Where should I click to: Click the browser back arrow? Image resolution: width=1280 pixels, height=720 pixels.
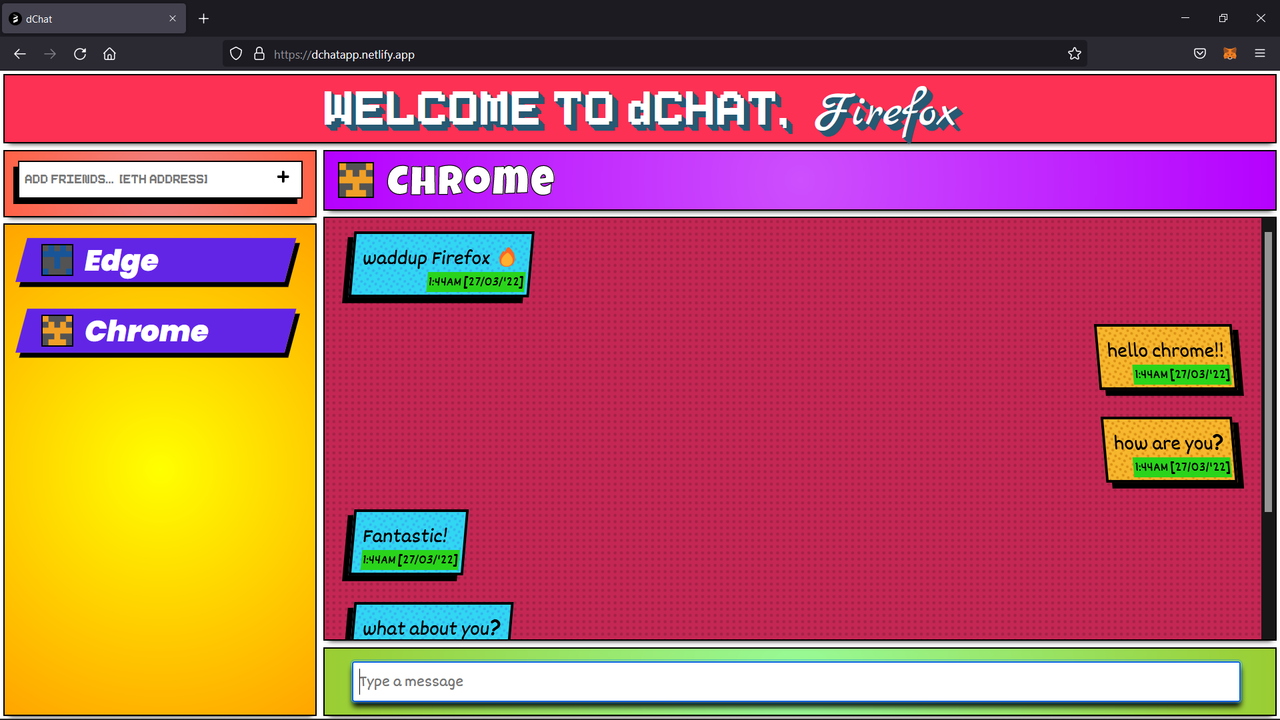pyautogui.click(x=20, y=54)
